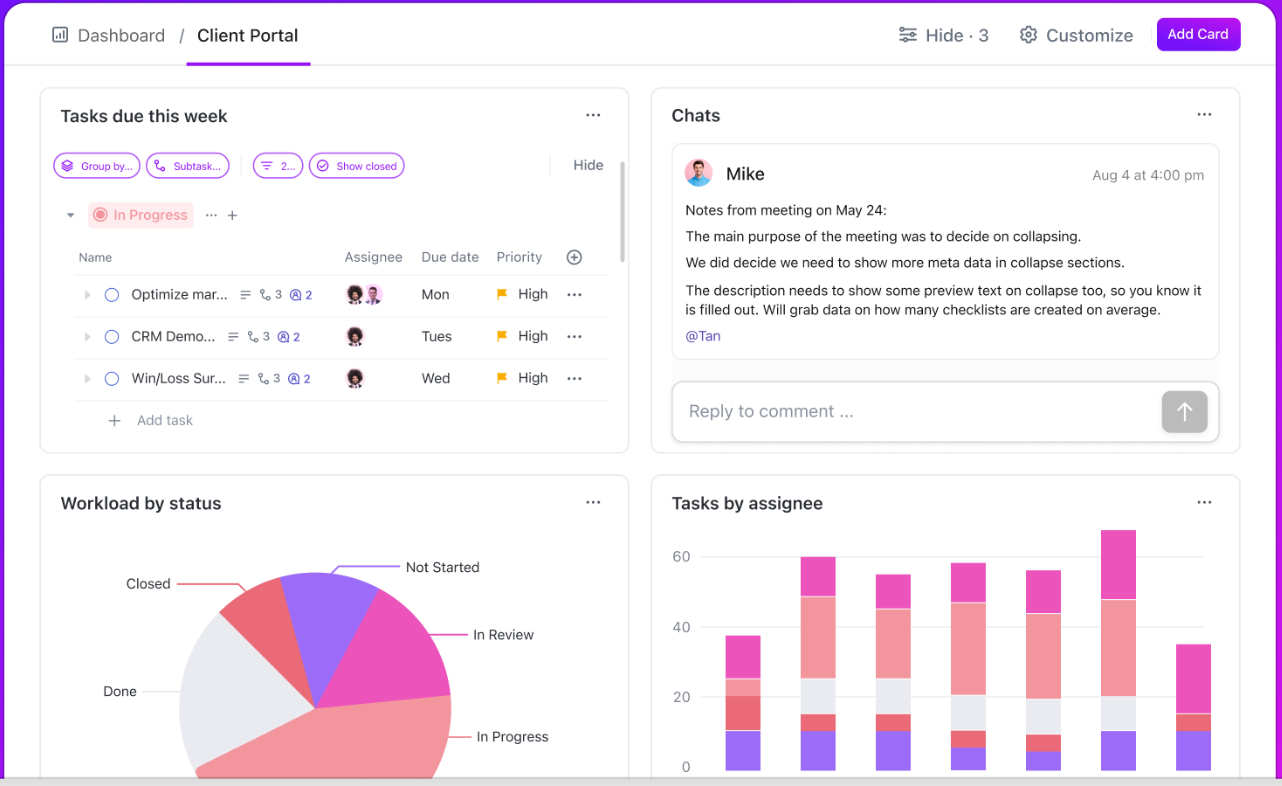
Task: Click the description icon on CRM Demo...
Action: pyautogui.click(x=233, y=337)
